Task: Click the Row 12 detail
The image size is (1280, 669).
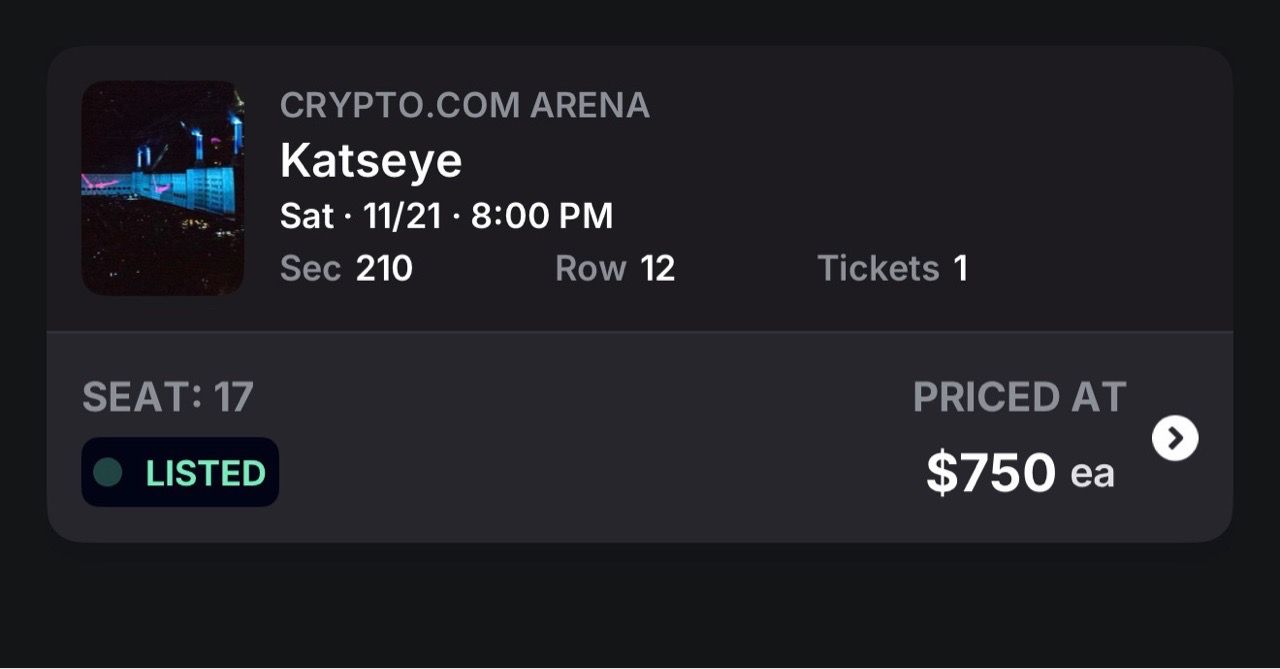Action: [615, 268]
